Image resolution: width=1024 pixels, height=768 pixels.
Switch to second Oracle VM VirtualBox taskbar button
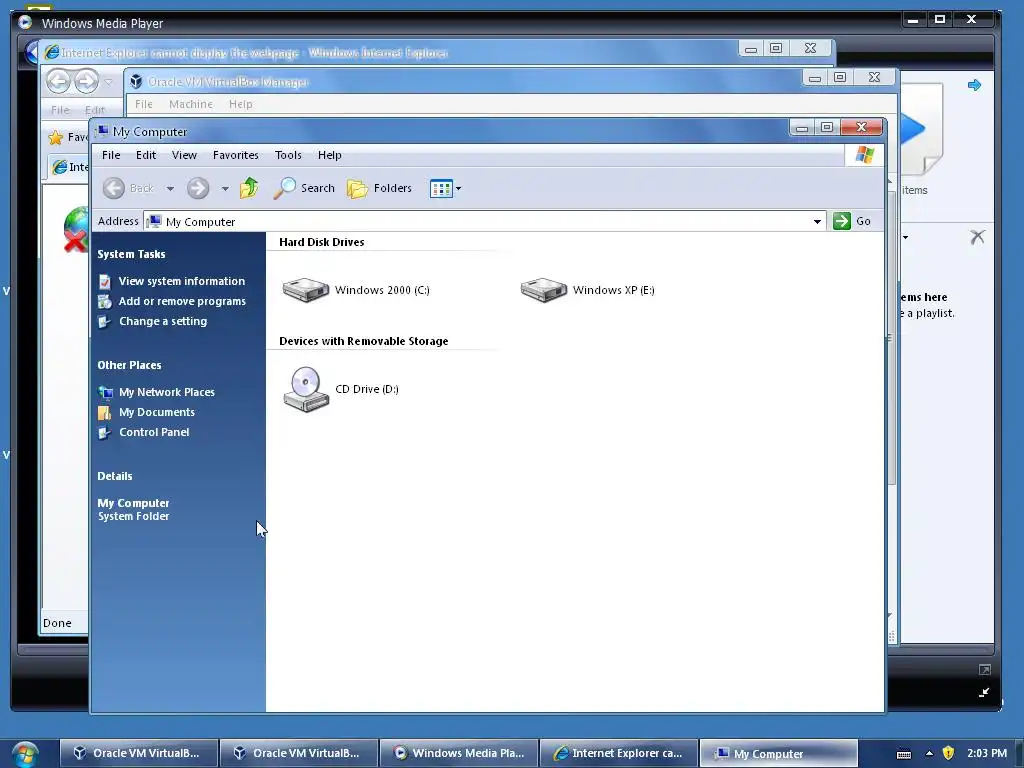click(299, 753)
